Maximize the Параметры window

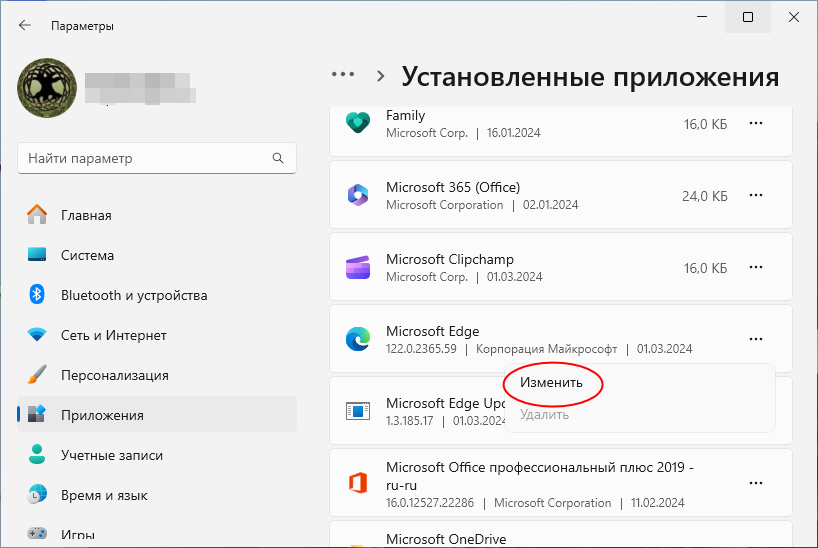point(748,17)
